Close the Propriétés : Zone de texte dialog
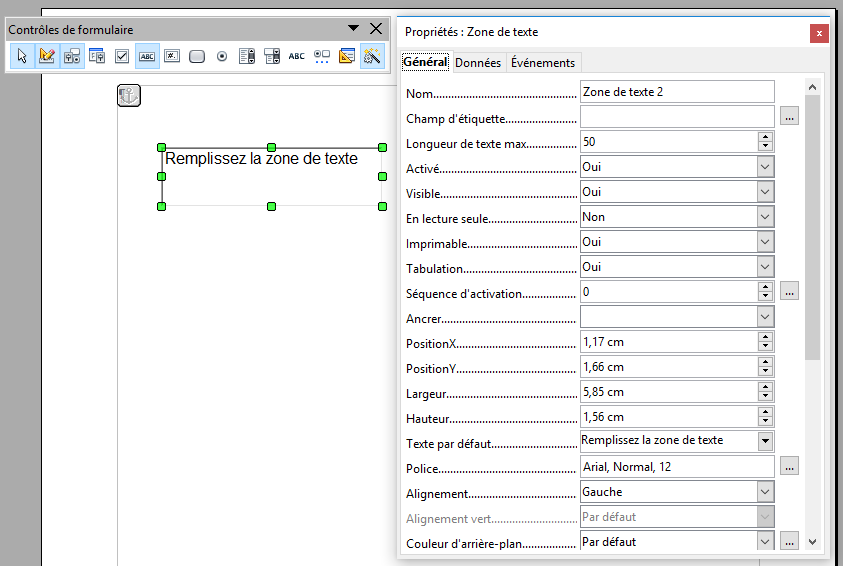 (x=819, y=33)
